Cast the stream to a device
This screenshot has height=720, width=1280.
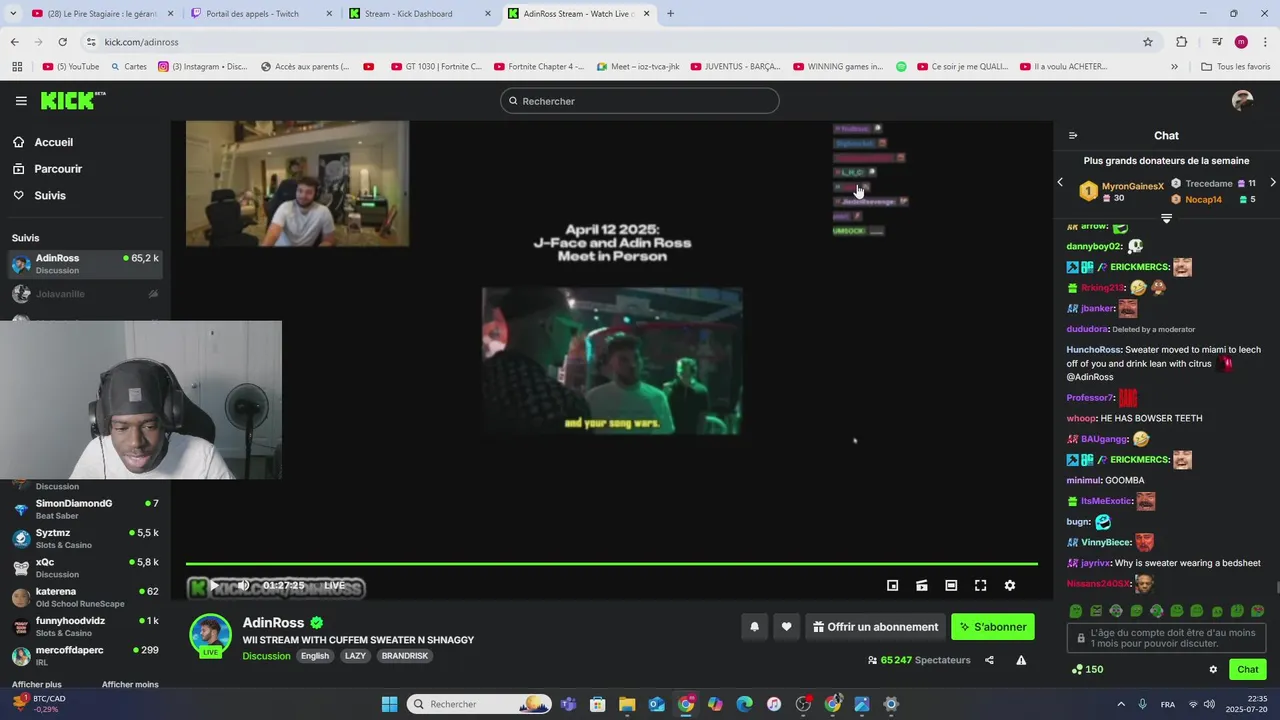click(922, 586)
